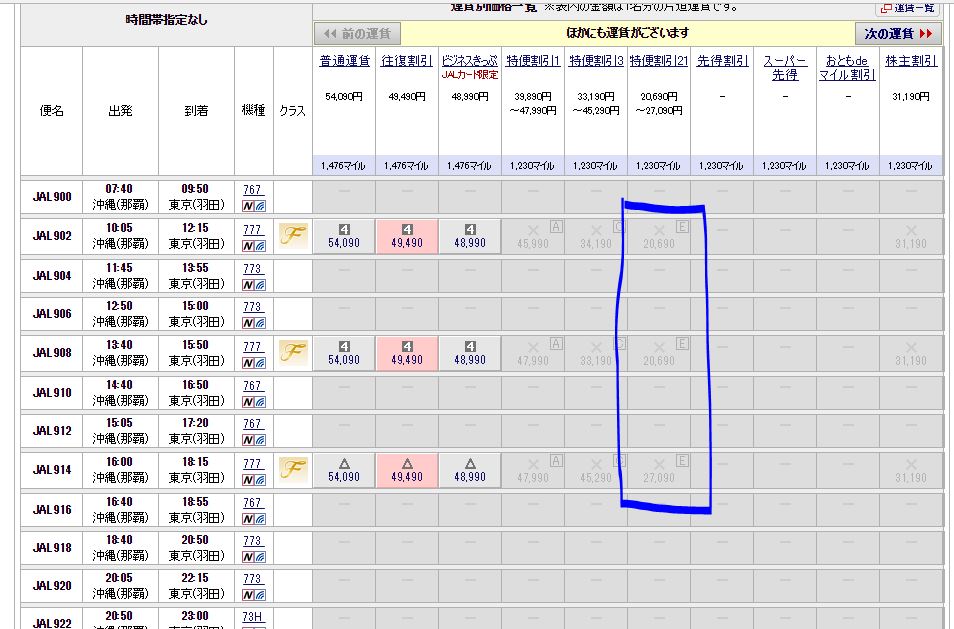Click the in-flight Wi-Fi icon in JAL902 row
Viewport: 954px width, 629px height.
[x=260, y=246]
